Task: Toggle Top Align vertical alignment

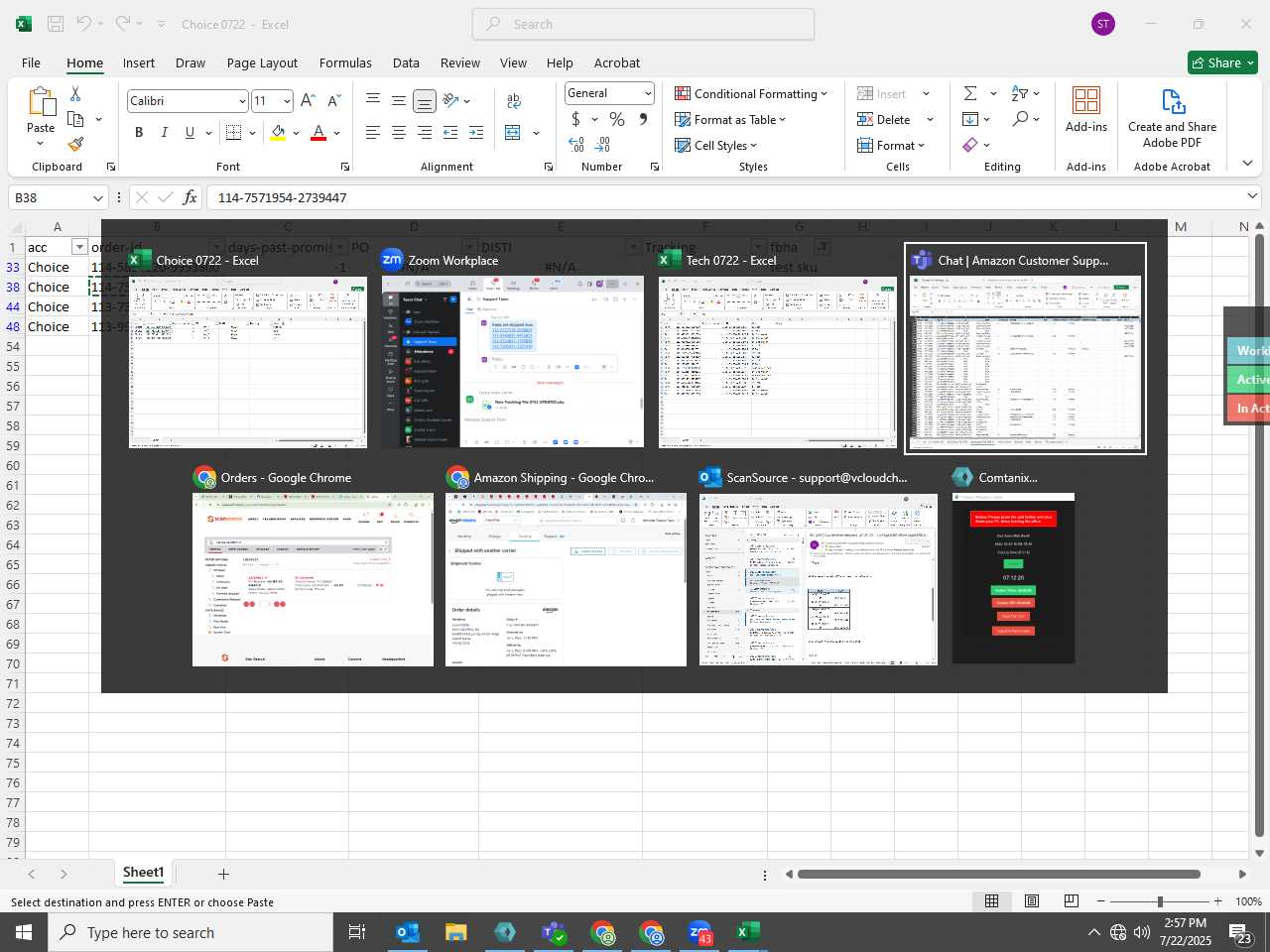Action: coord(372,101)
